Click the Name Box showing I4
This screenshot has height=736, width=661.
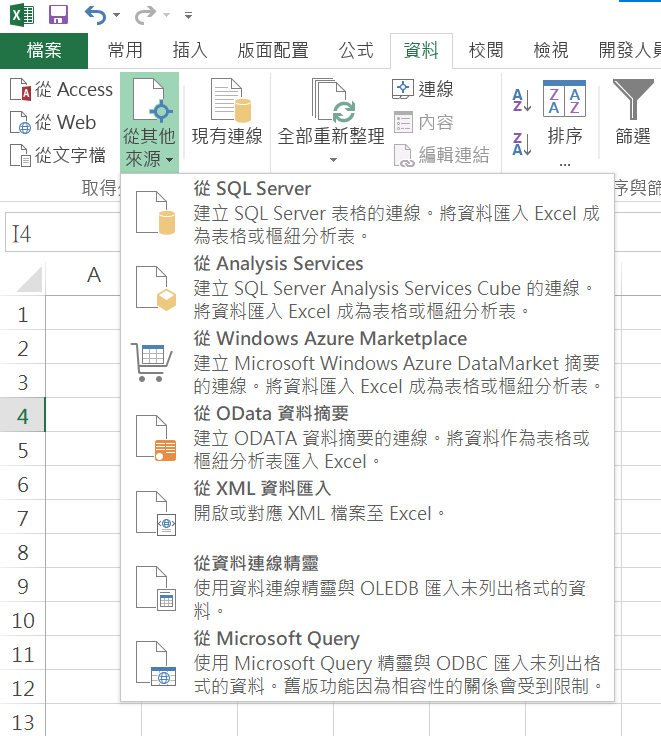click(63, 233)
